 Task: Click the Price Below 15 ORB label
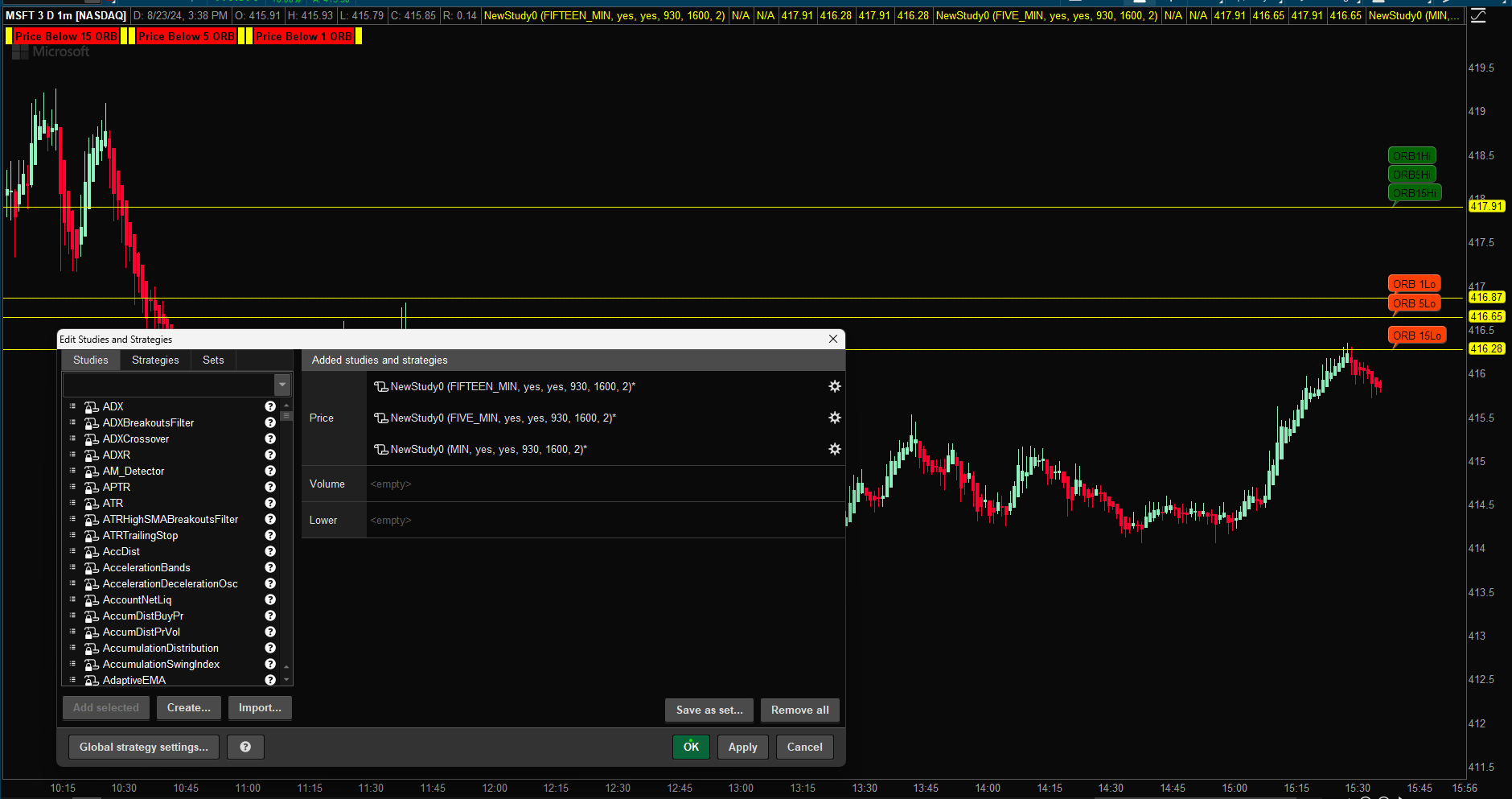pyautogui.click(x=66, y=36)
